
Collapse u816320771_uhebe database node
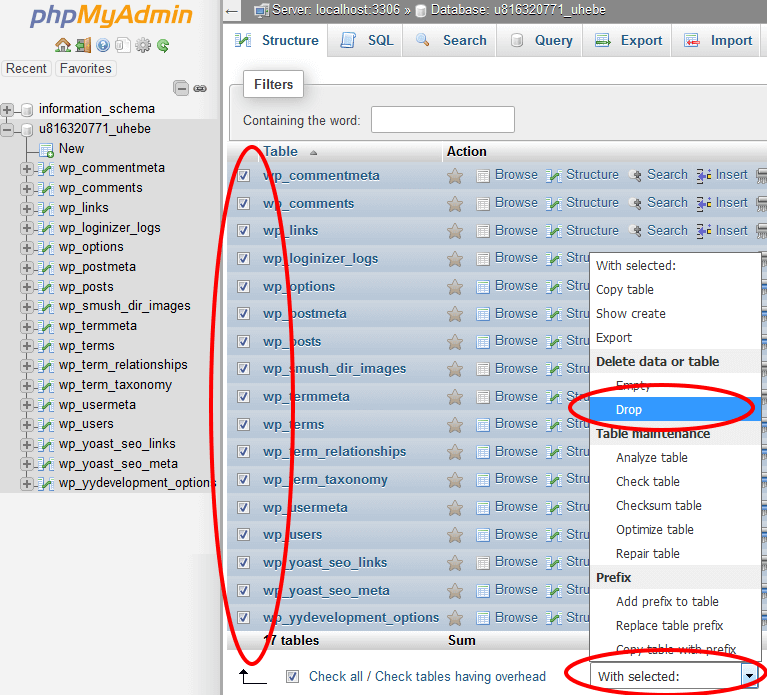(x=7, y=130)
